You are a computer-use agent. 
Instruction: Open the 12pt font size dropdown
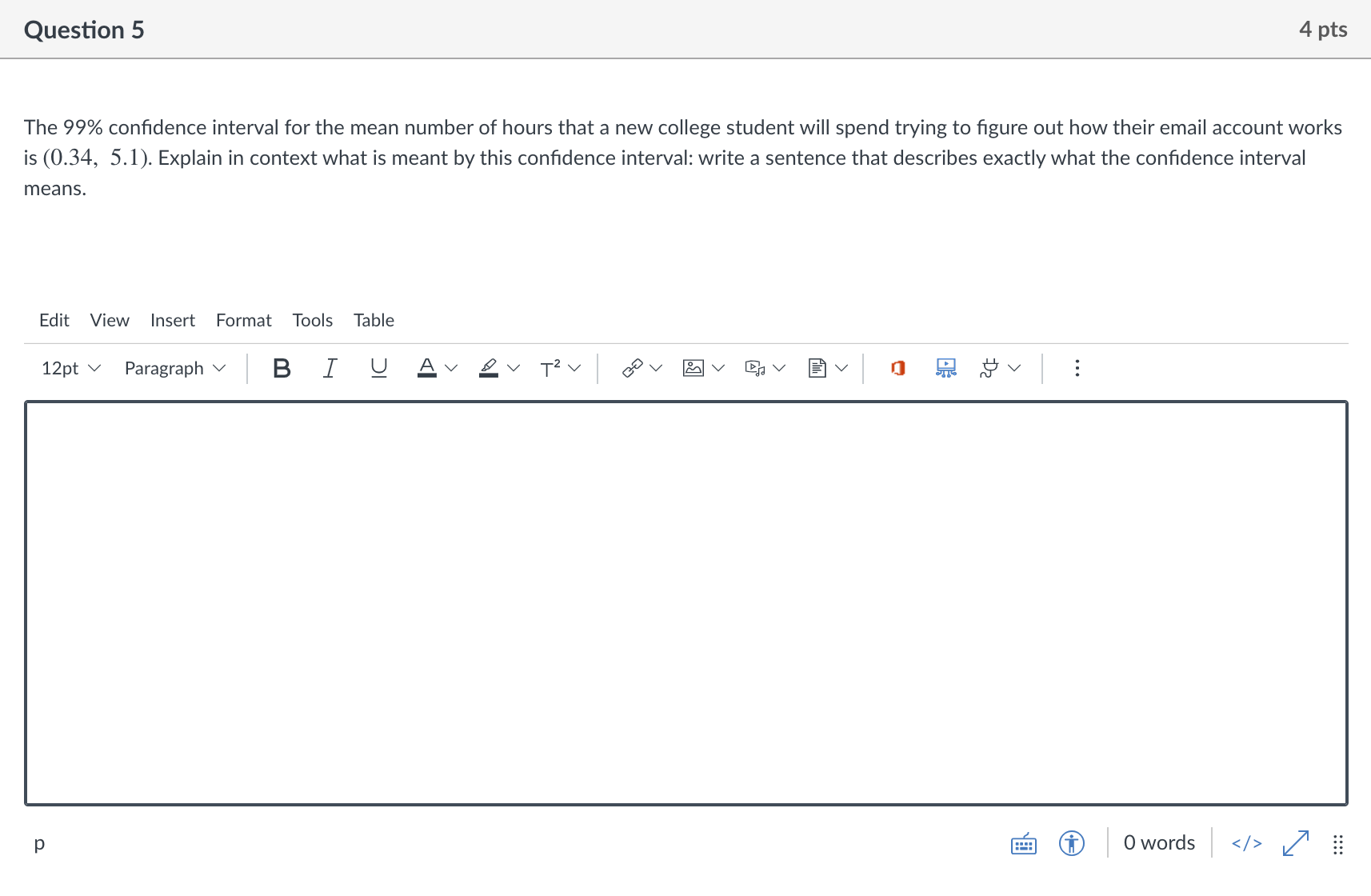71,368
